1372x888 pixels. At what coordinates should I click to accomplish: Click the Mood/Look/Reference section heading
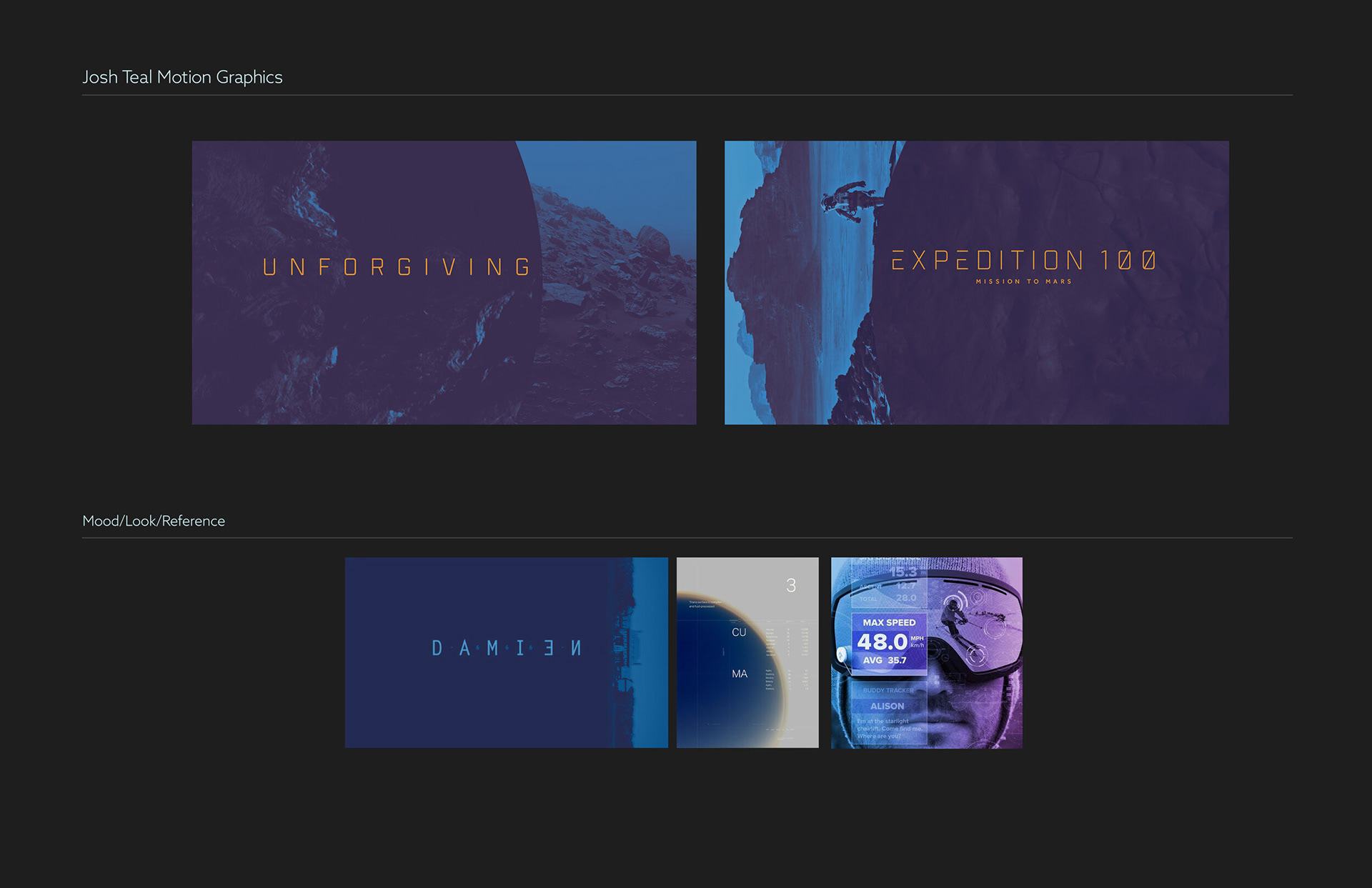(154, 521)
